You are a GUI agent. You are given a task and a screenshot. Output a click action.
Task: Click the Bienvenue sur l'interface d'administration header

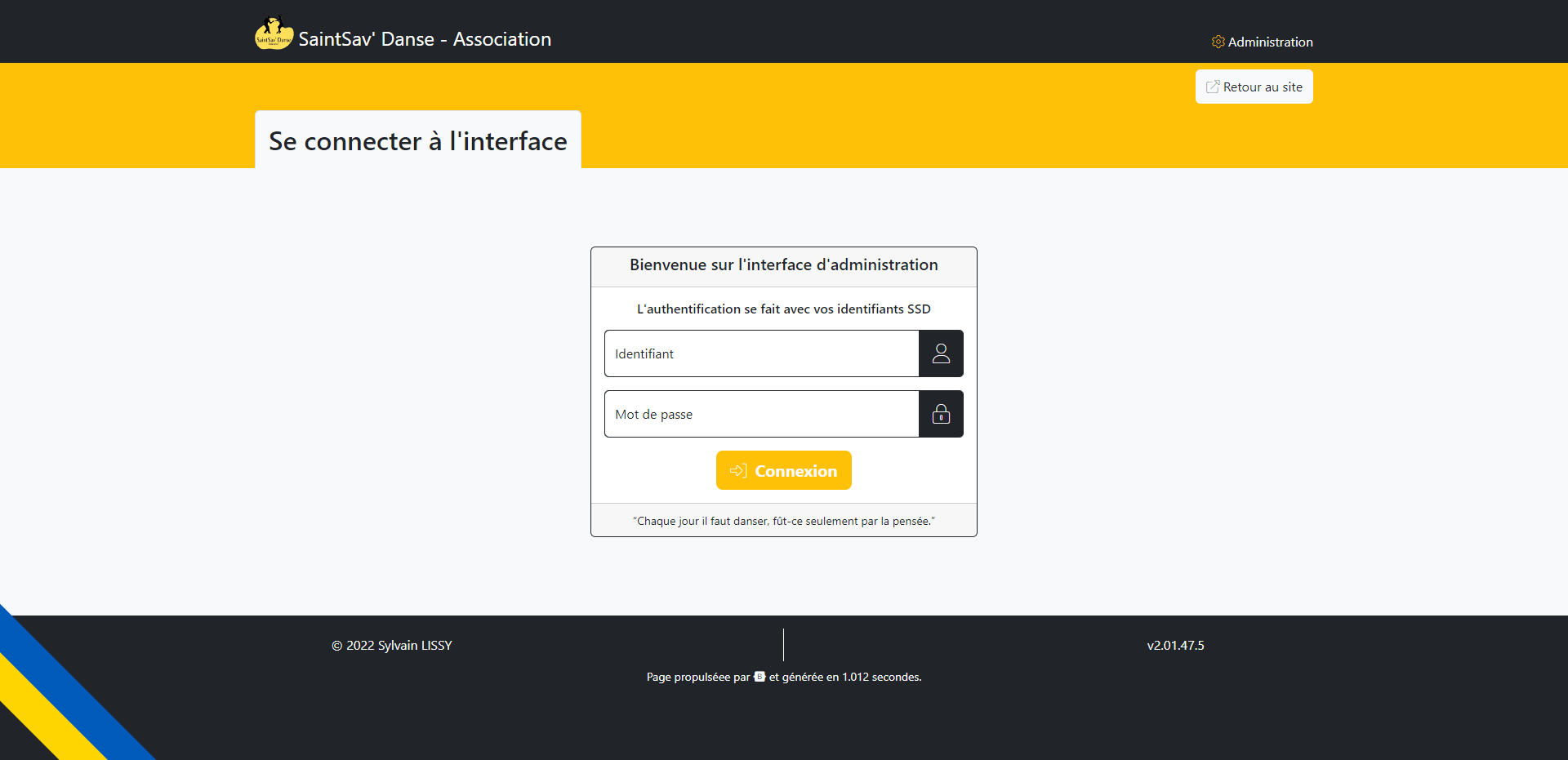point(783,265)
